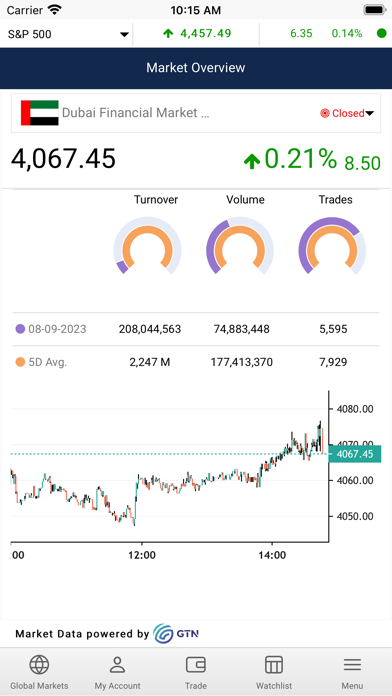Tap the index value 4,067.45
Image resolution: width=392 pixels, height=696 pixels.
click(63, 159)
